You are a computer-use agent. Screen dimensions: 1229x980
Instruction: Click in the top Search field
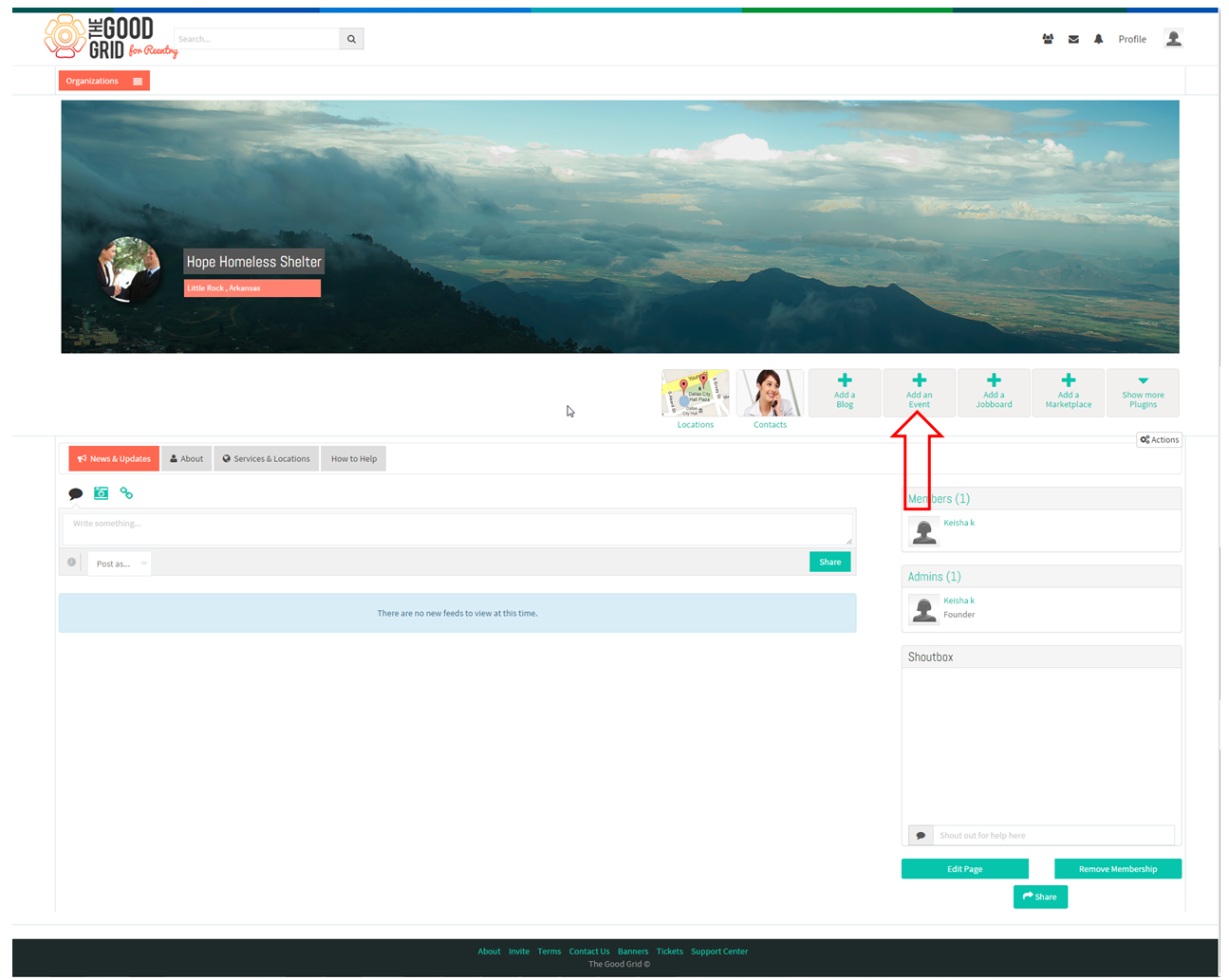[x=256, y=39]
